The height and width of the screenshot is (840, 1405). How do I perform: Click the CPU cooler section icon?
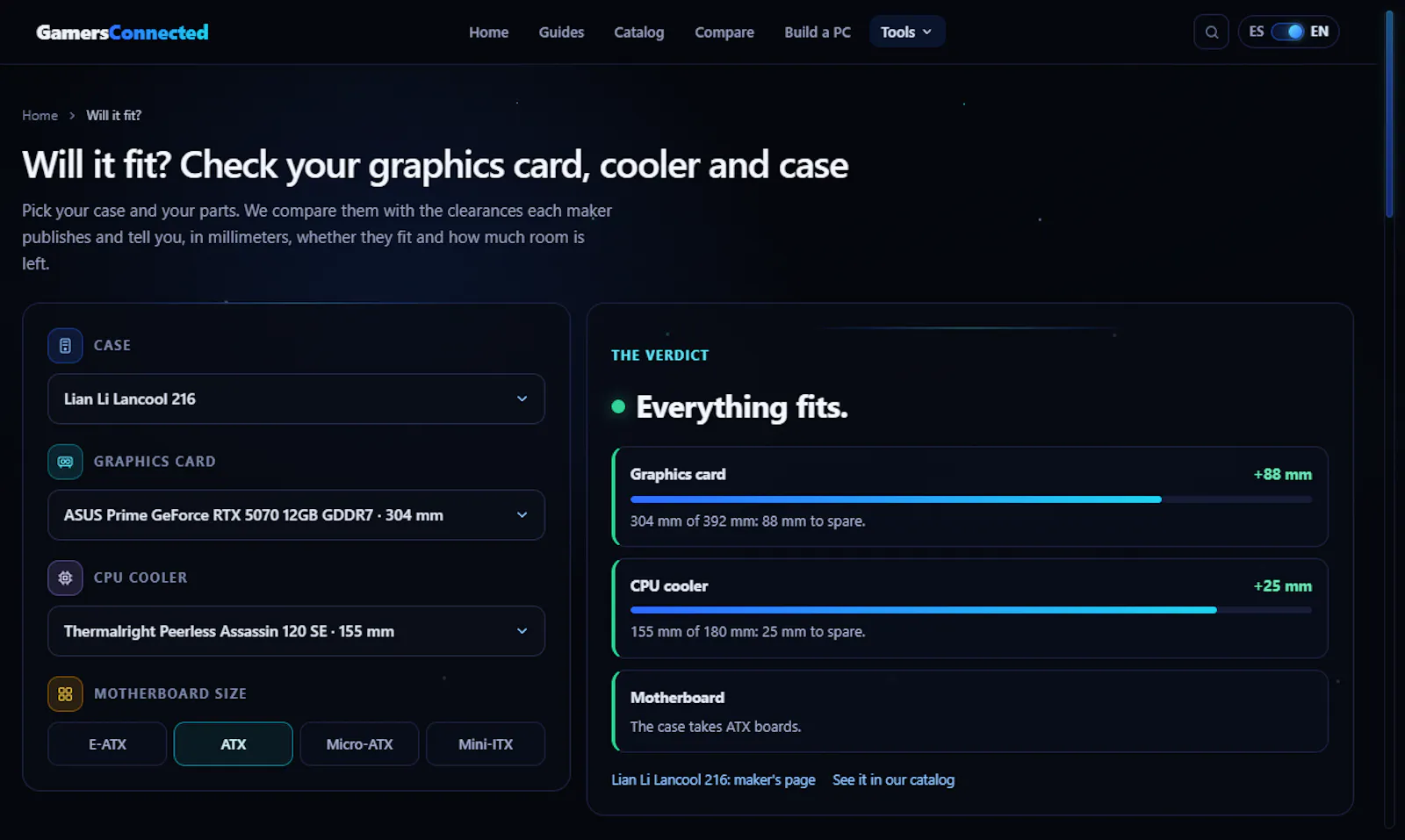click(x=65, y=578)
